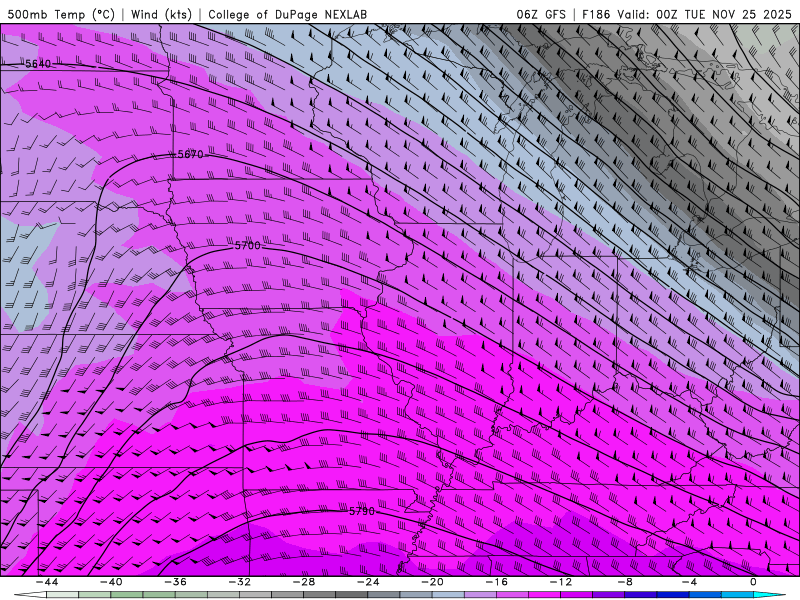Click the -20 color scale label
This screenshot has width=800, height=600.
432,582
